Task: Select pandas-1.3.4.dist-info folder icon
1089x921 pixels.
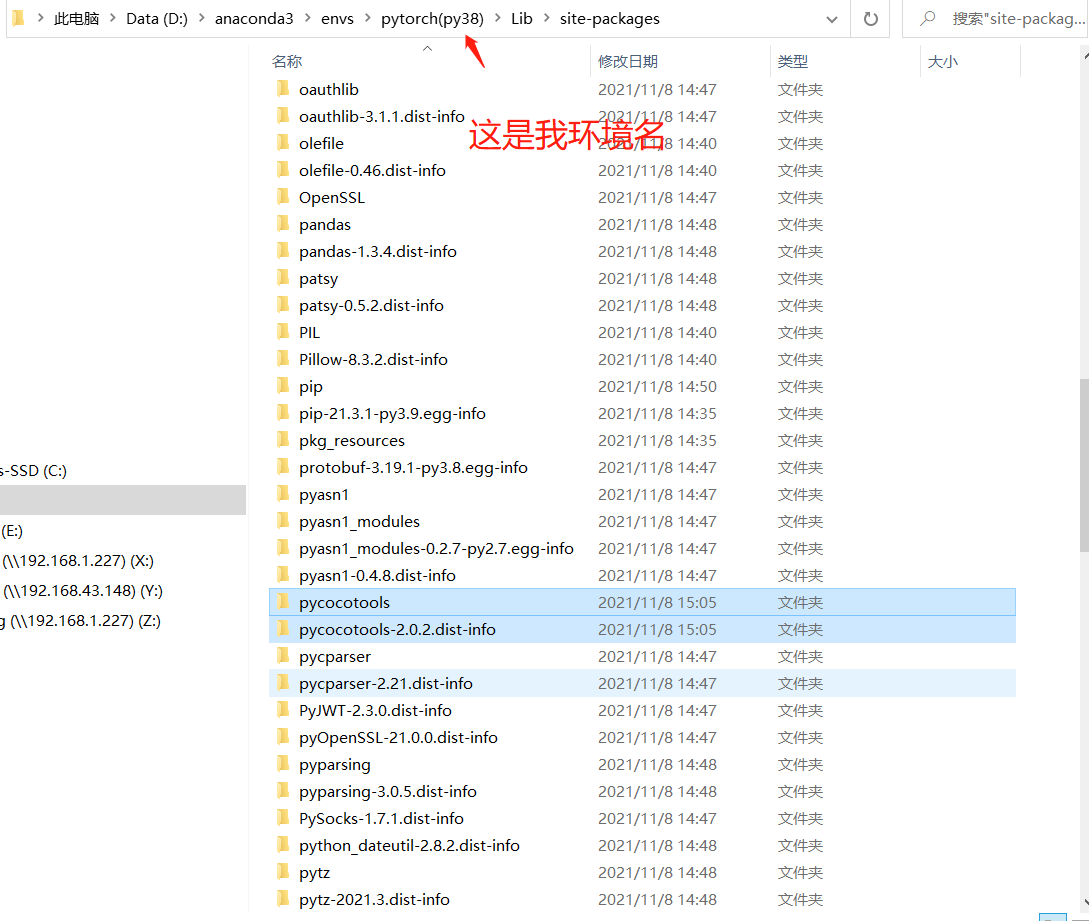Action: click(x=283, y=251)
